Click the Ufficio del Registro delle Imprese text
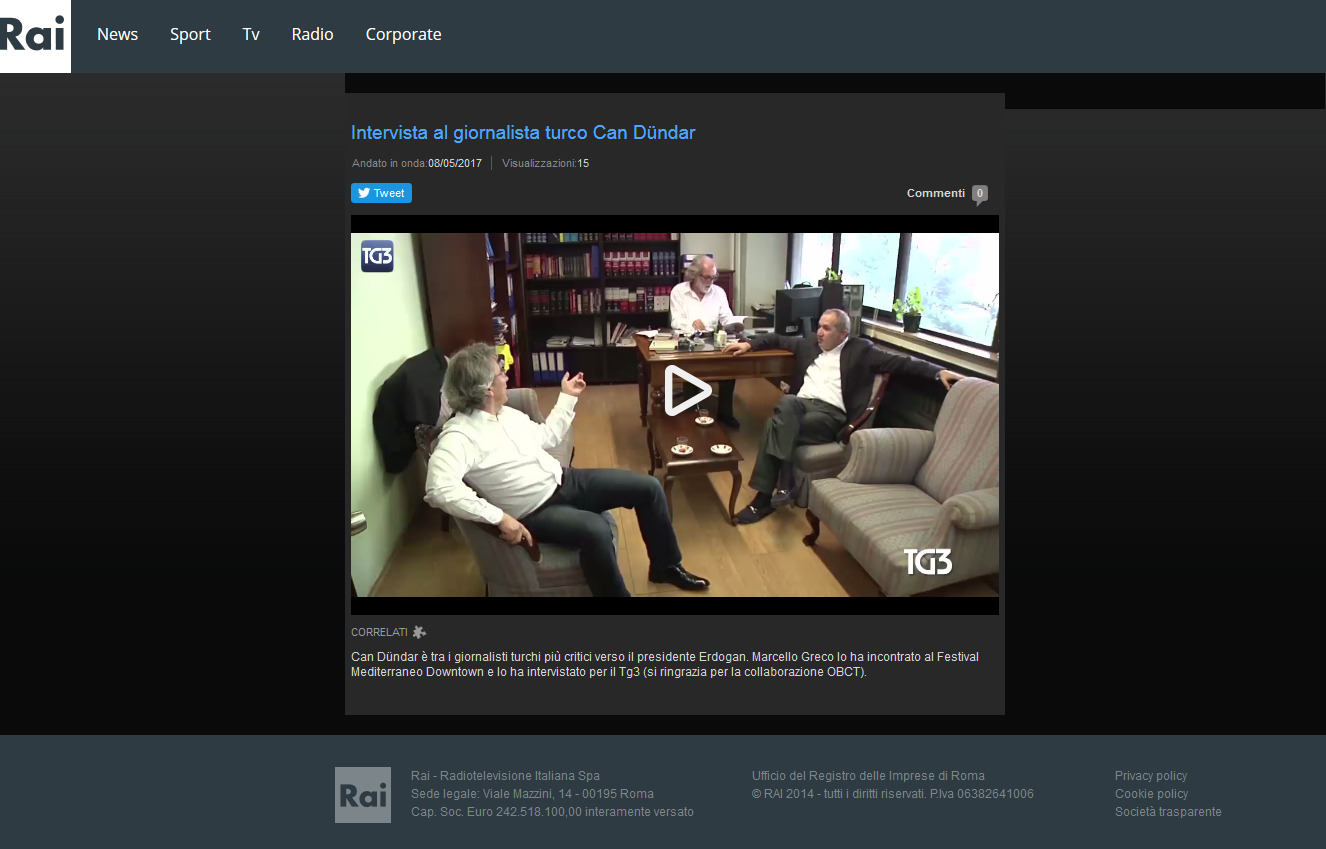Image resolution: width=1326 pixels, height=849 pixels. 868,776
